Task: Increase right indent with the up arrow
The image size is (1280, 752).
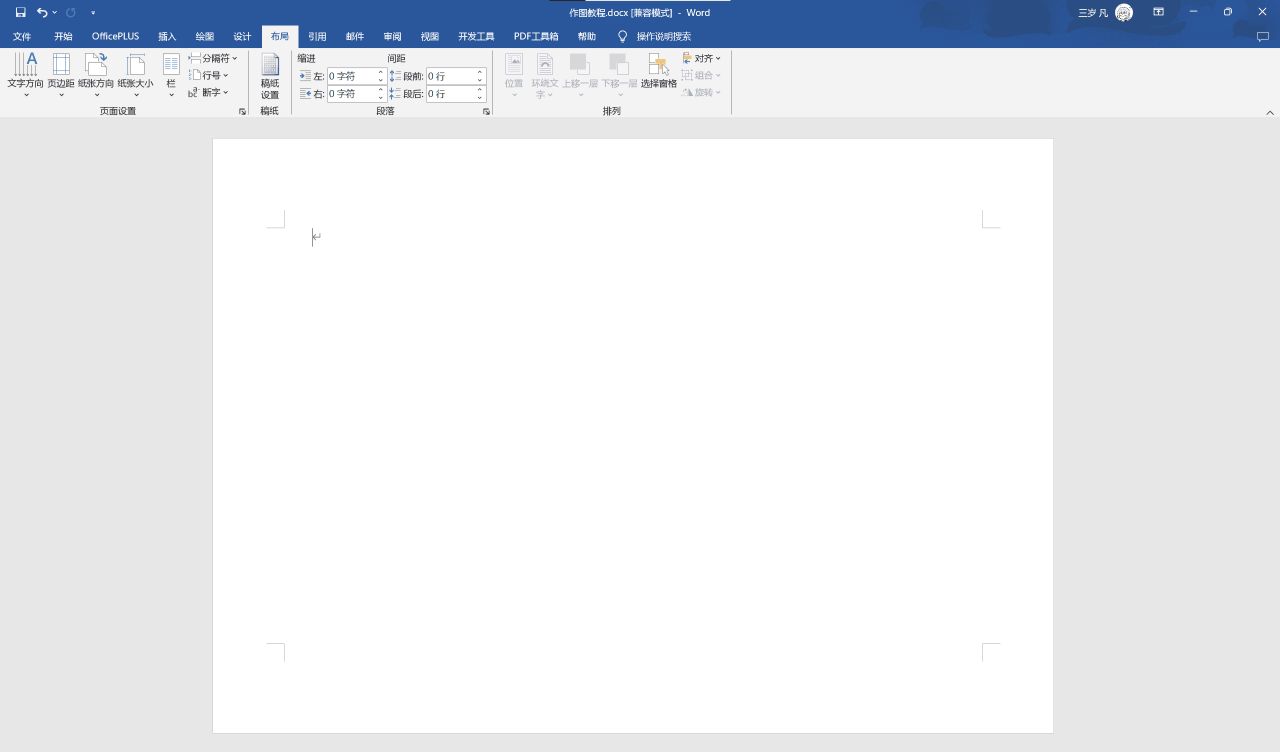Action: pyautogui.click(x=381, y=90)
